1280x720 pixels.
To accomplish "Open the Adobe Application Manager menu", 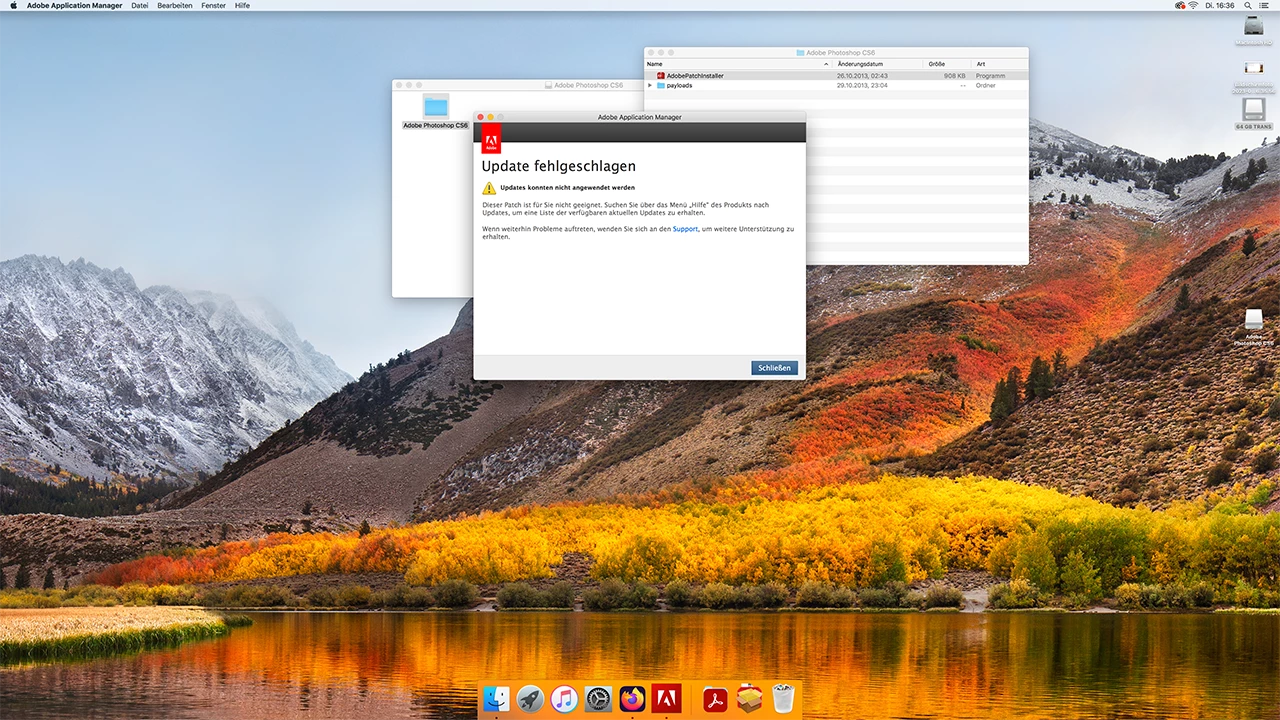I will 75,6.
